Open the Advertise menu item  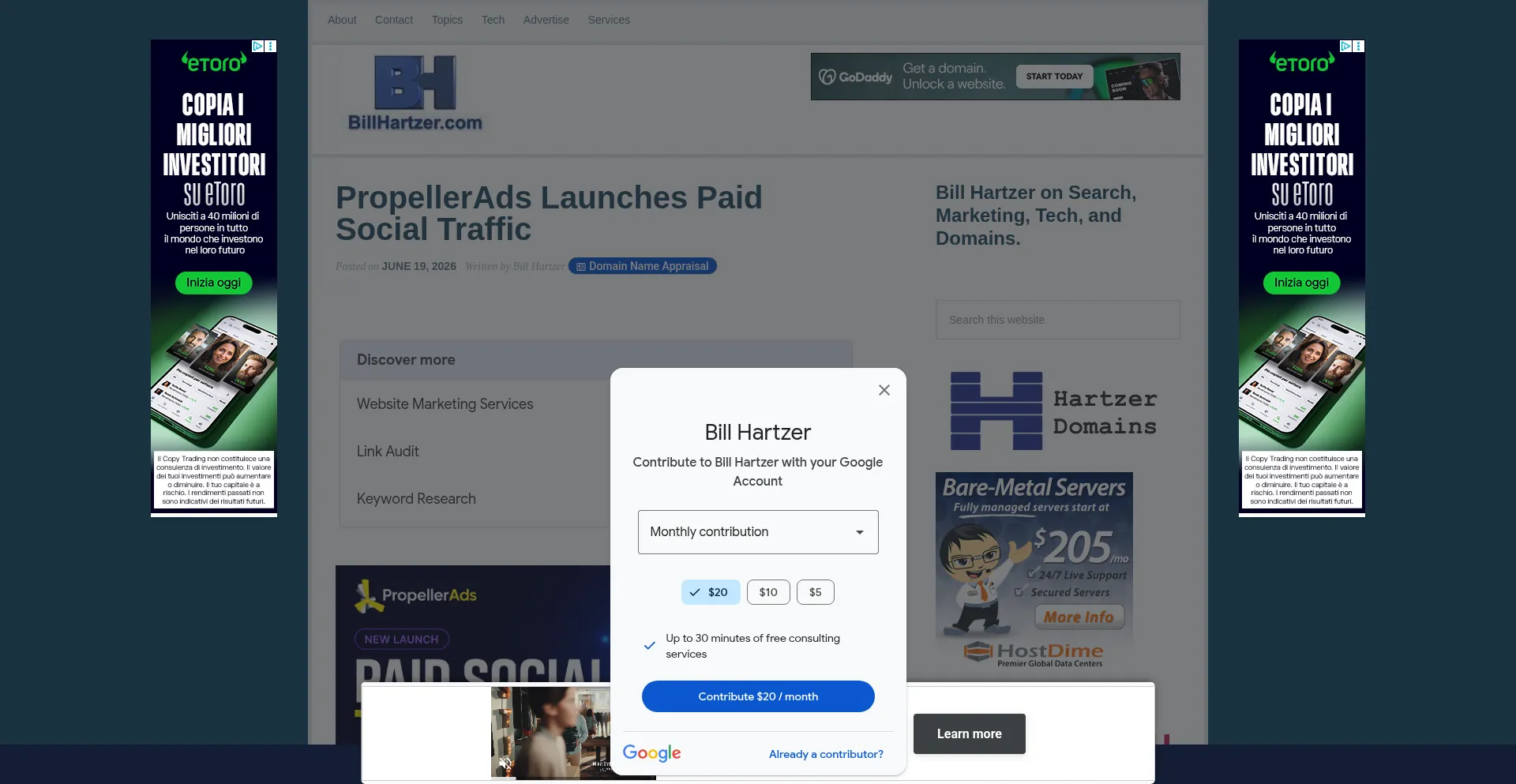click(x=546, y=20)
